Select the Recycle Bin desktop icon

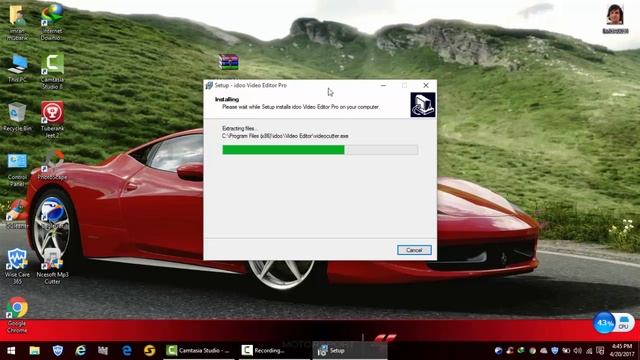(17, 117)
